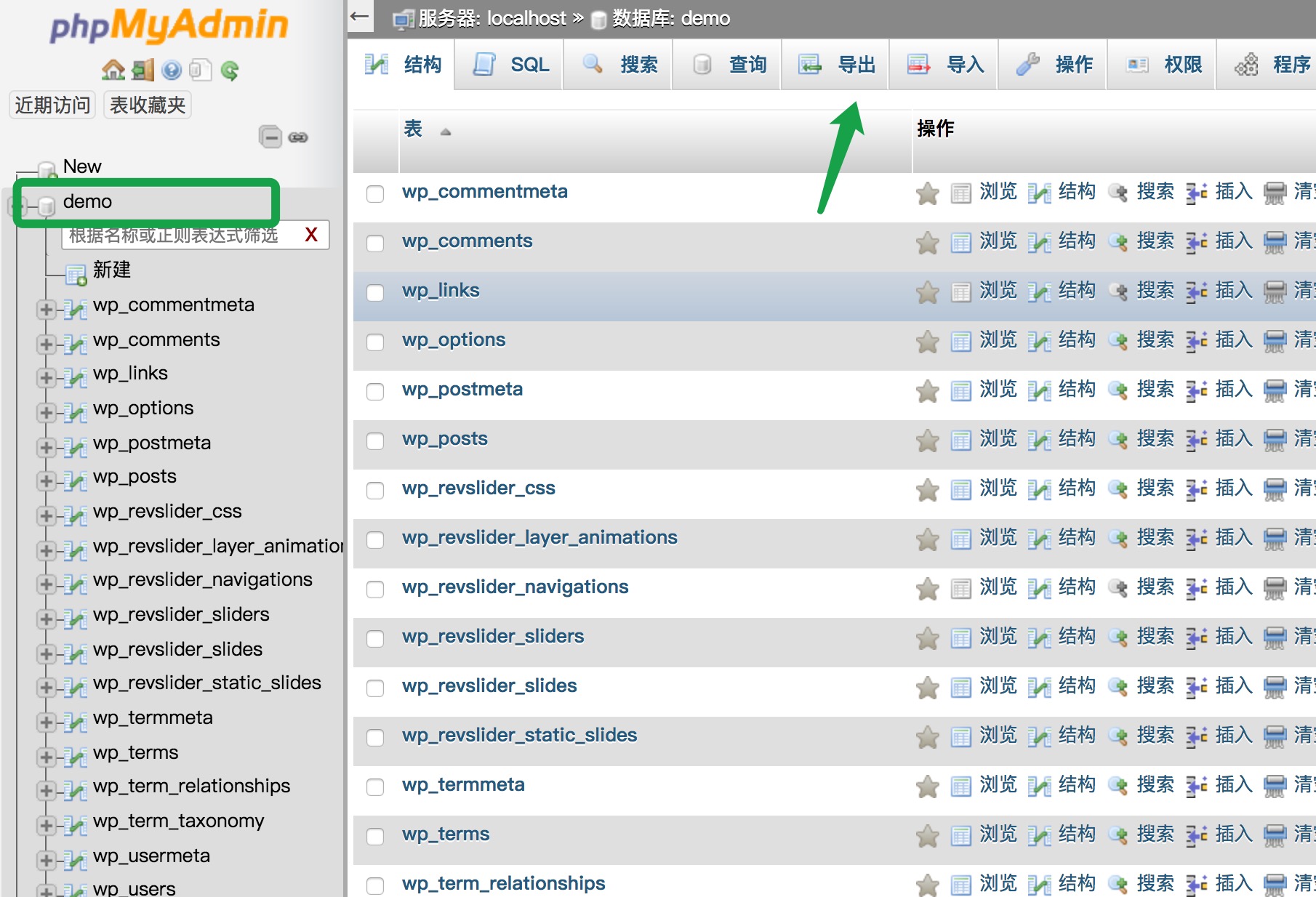
Task: Check the wp_options row checkbox
Action: 375,342
